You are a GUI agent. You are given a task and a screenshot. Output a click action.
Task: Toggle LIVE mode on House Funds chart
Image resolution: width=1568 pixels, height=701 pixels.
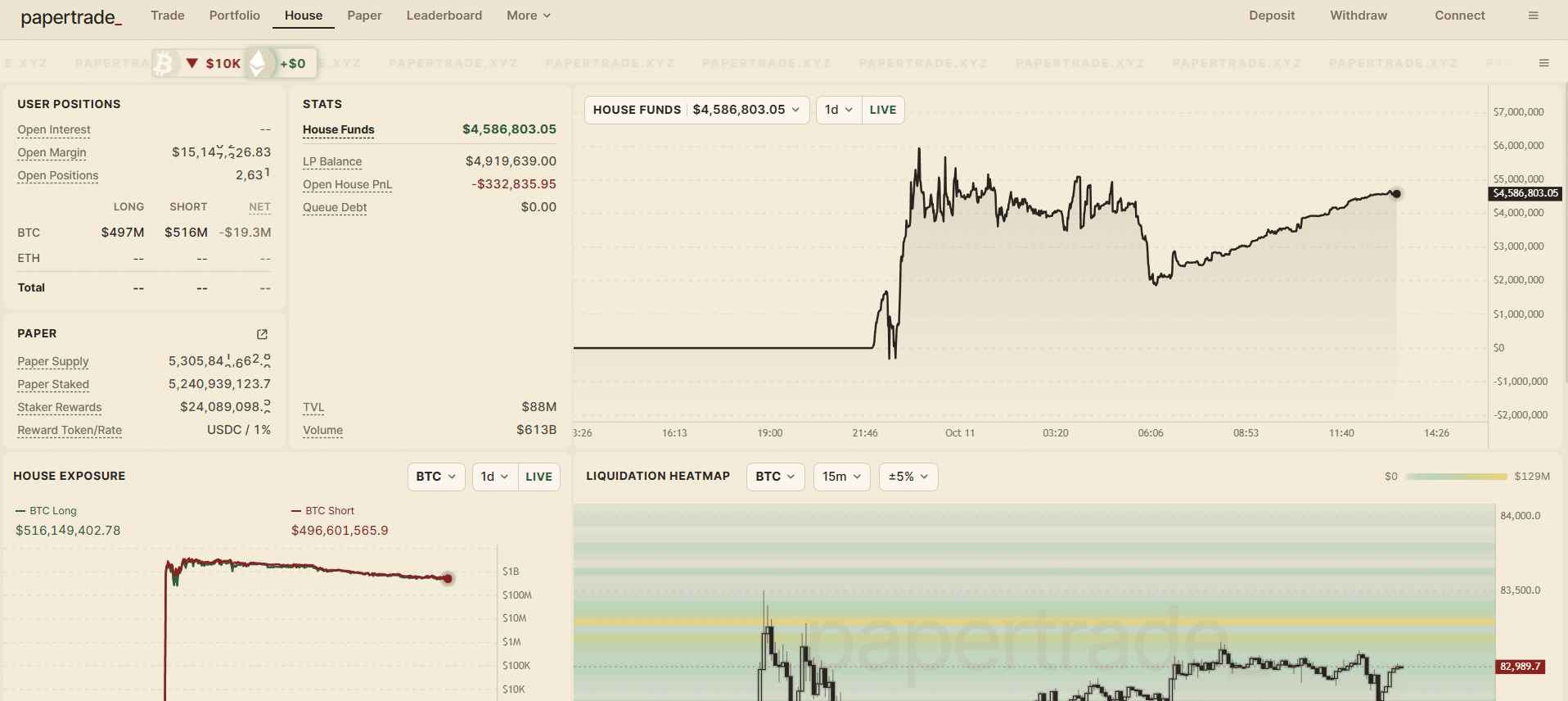pyautogui.click(x=883, y=110)
